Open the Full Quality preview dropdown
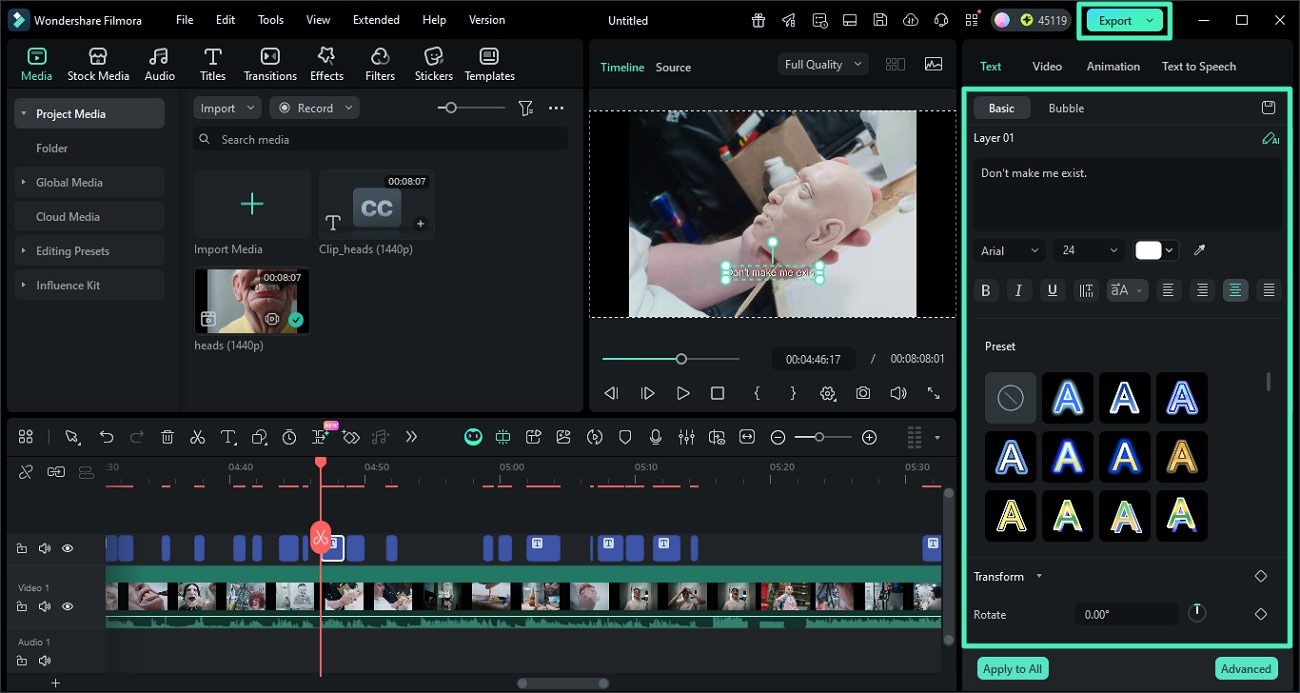1300x693 pixels. [x=821, y=64]
